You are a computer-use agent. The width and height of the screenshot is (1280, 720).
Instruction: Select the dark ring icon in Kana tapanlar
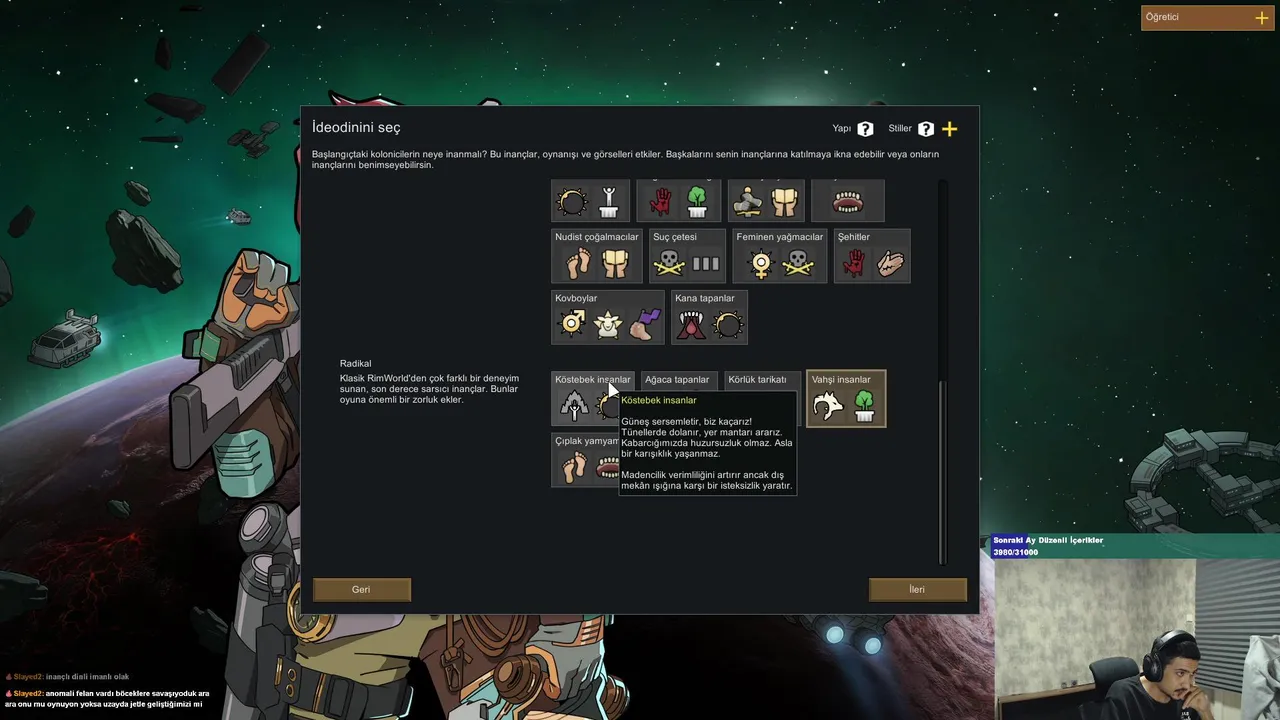pos(728,325)
